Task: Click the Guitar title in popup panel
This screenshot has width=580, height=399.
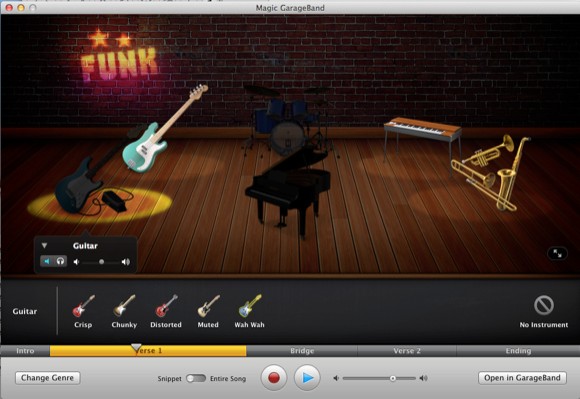Action: 85,246
